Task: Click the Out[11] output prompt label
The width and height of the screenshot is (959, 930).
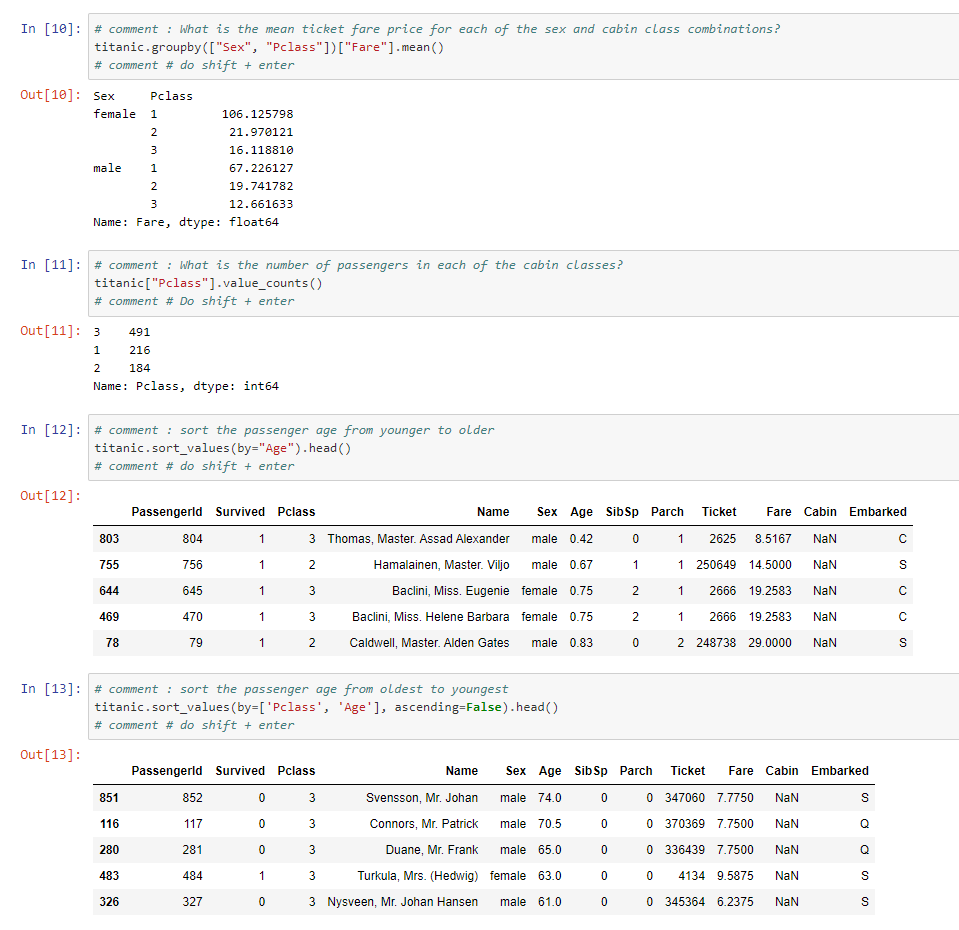Action: (50, 331)
